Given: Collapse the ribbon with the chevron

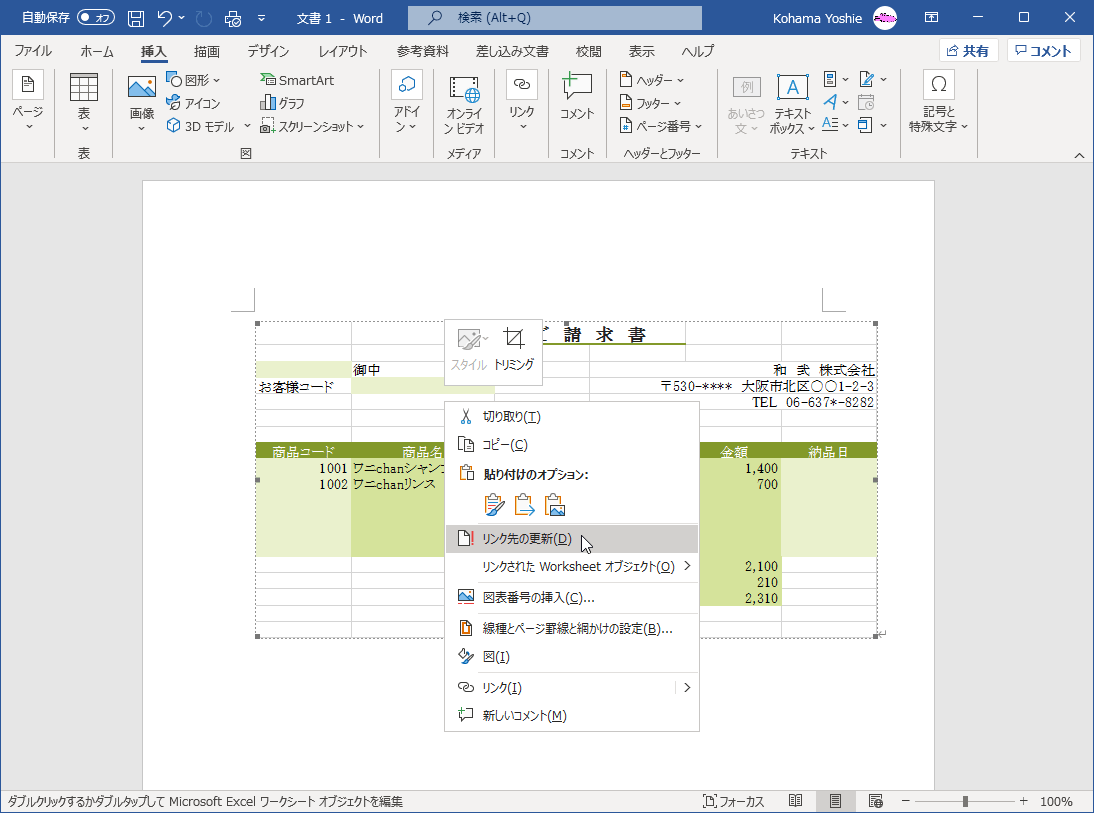Looking at the screenshot, I should (1079, 155).
